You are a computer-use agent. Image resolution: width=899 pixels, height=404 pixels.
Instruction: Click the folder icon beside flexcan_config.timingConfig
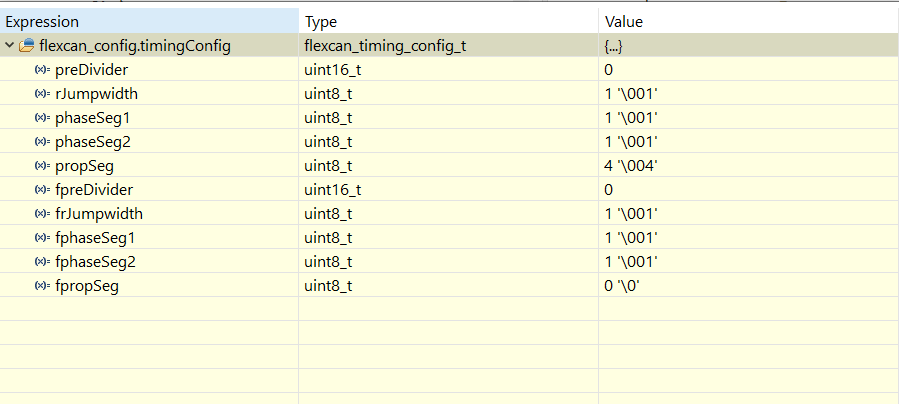26,45
